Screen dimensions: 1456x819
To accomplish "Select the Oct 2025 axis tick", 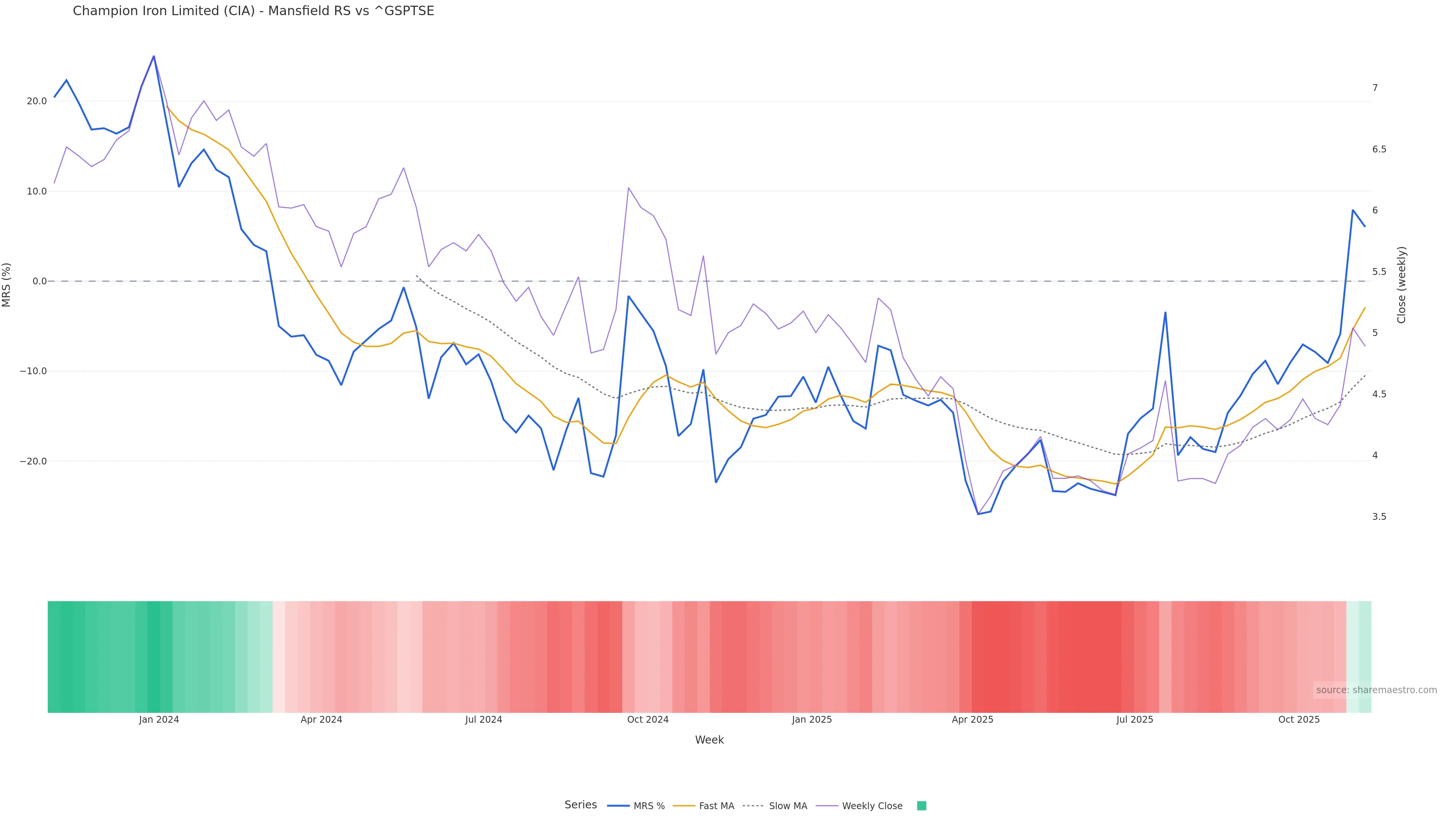I will click(x=1299, y=720).
